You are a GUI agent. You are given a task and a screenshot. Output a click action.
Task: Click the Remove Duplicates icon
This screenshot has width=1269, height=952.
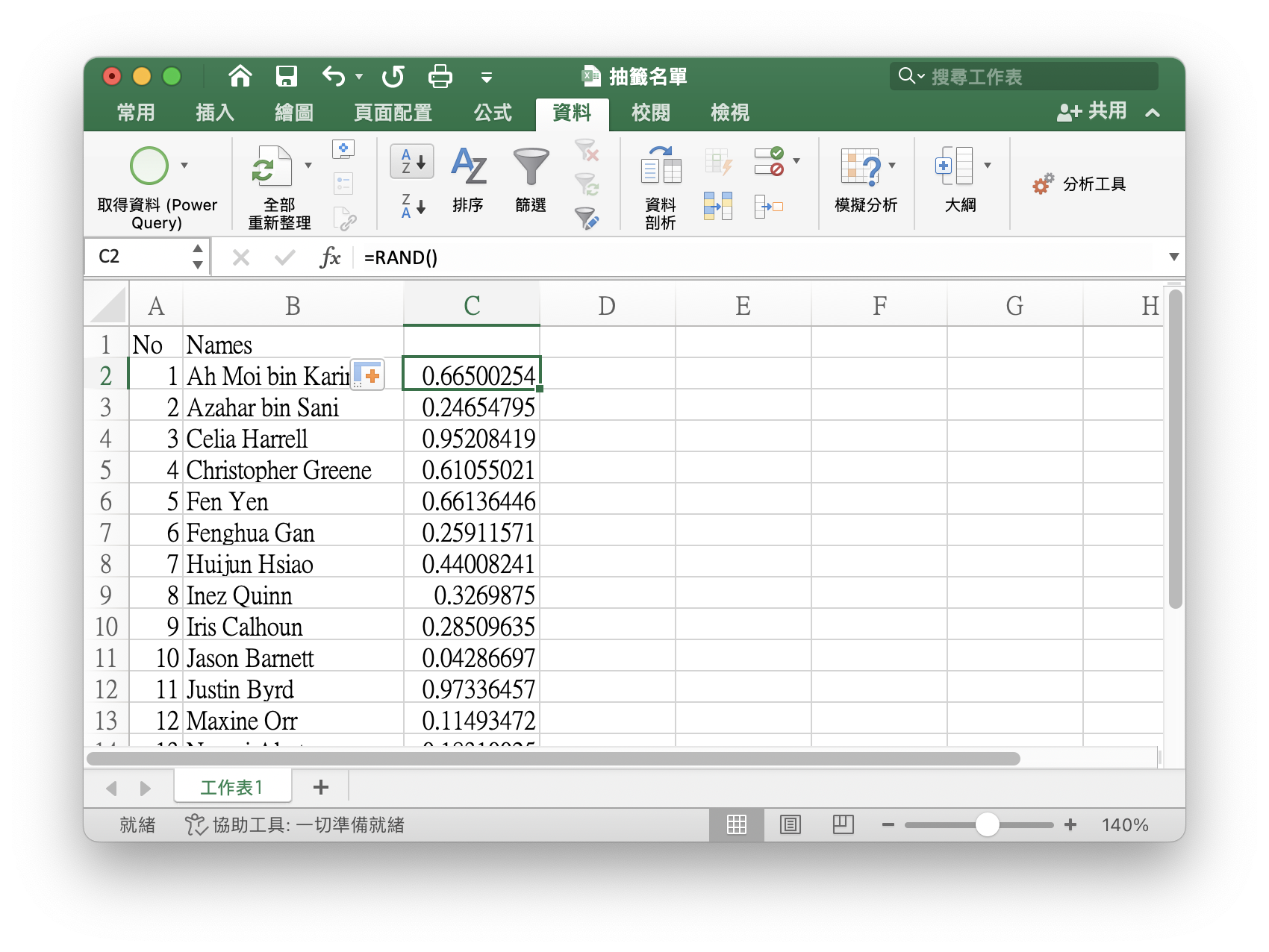[x=718, y=206]
